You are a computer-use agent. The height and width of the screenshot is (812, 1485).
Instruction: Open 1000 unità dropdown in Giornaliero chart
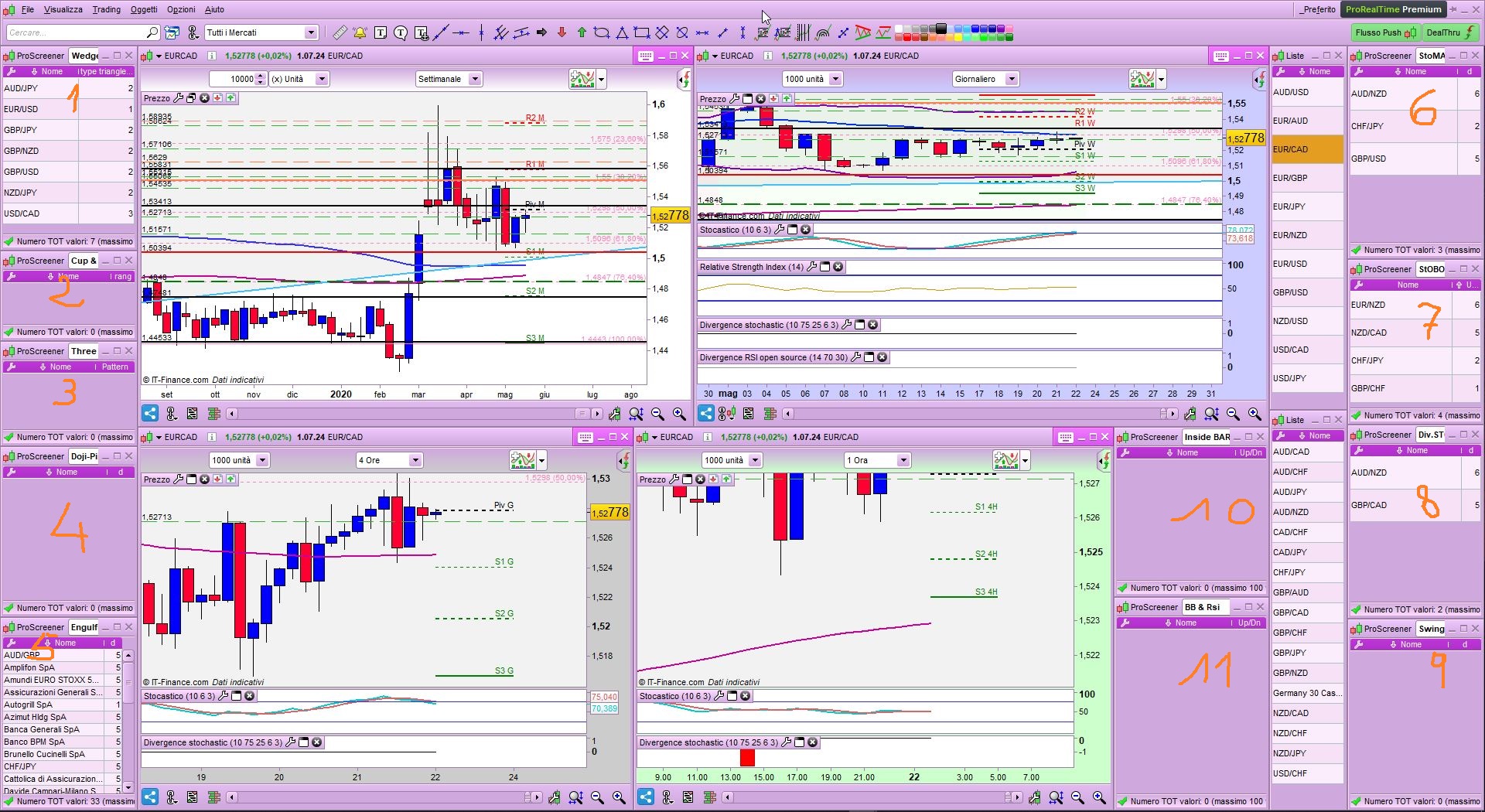(835, 79)
